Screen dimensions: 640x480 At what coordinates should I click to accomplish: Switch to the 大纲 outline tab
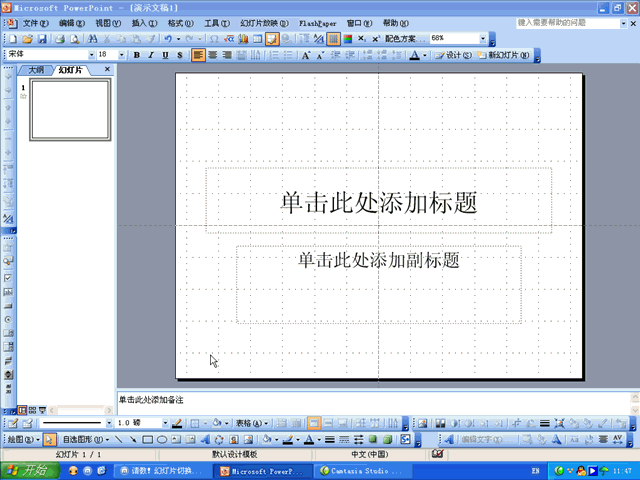click(x=36, y=70)
